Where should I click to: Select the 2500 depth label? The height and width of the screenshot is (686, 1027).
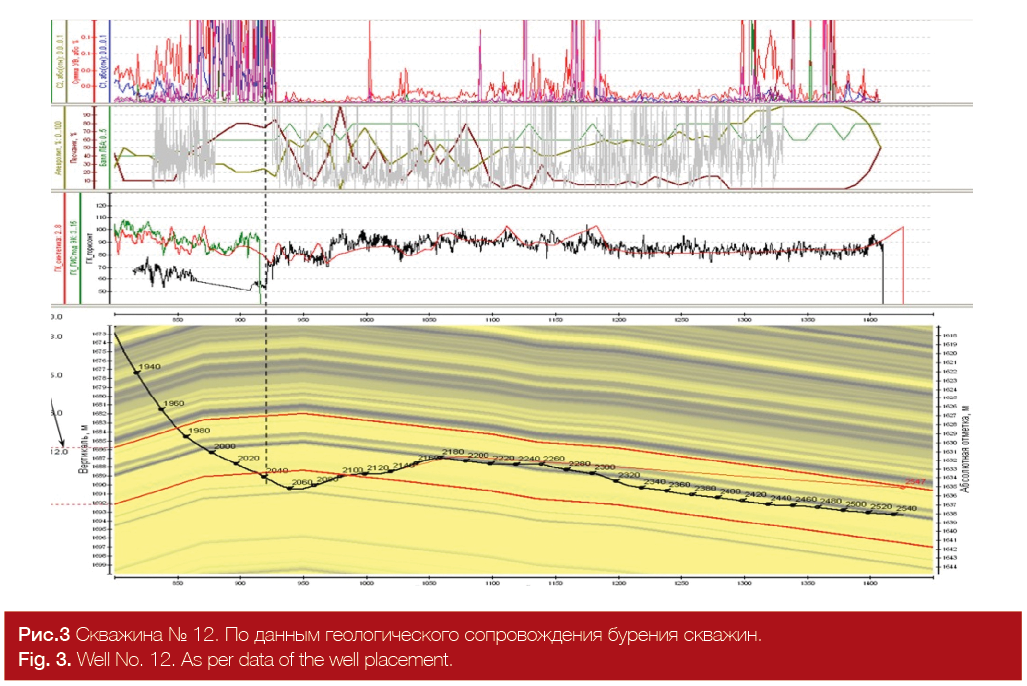[x=857, y=504]
